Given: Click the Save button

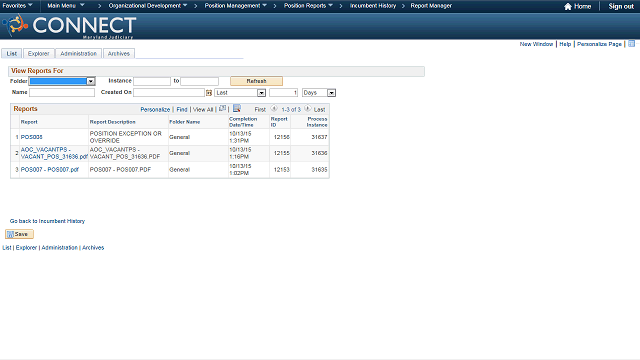Looking at the screenshot, I should coord(19,234).
